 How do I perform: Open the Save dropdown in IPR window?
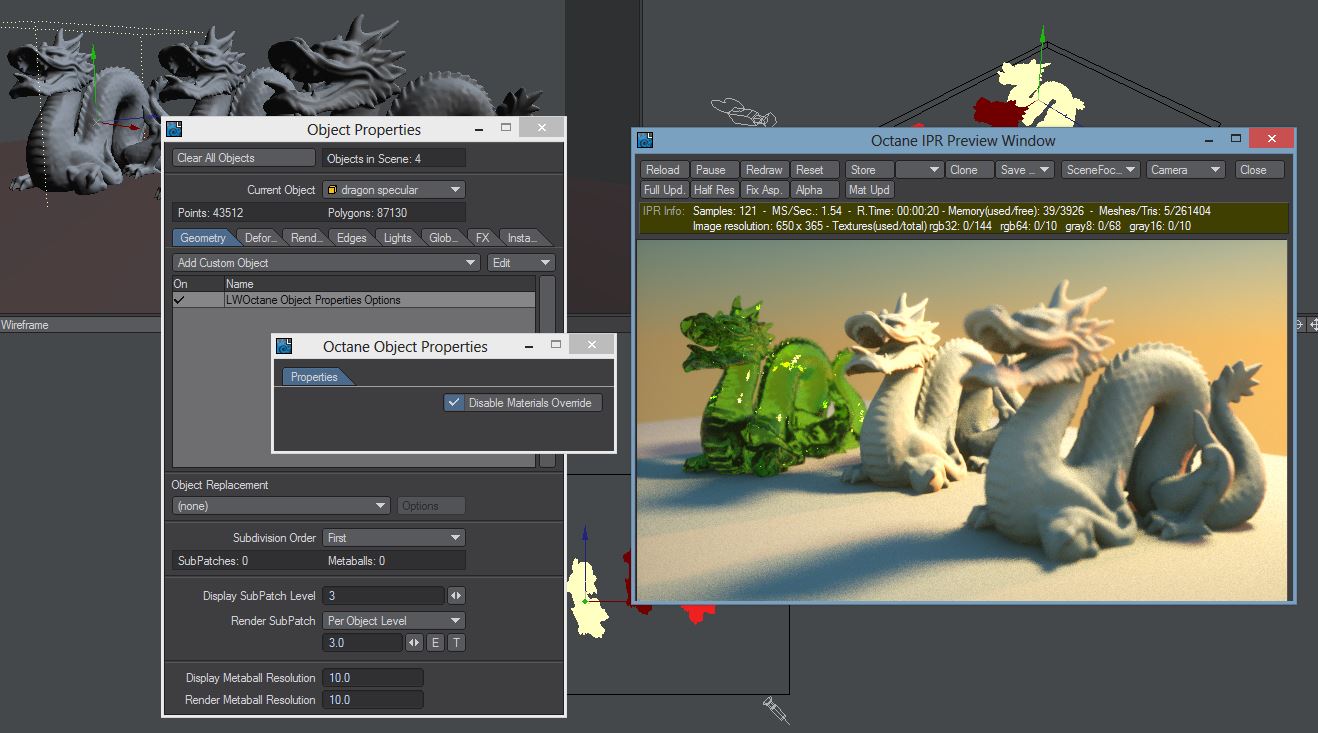(1025, 170)
